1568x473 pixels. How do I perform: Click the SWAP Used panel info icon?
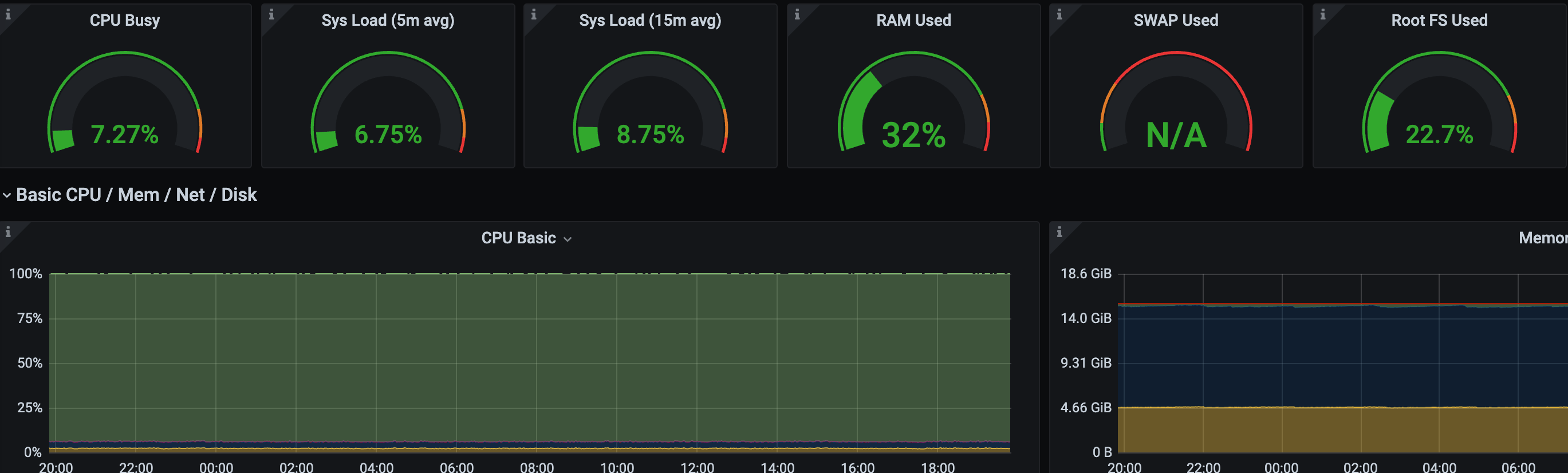1059,14
